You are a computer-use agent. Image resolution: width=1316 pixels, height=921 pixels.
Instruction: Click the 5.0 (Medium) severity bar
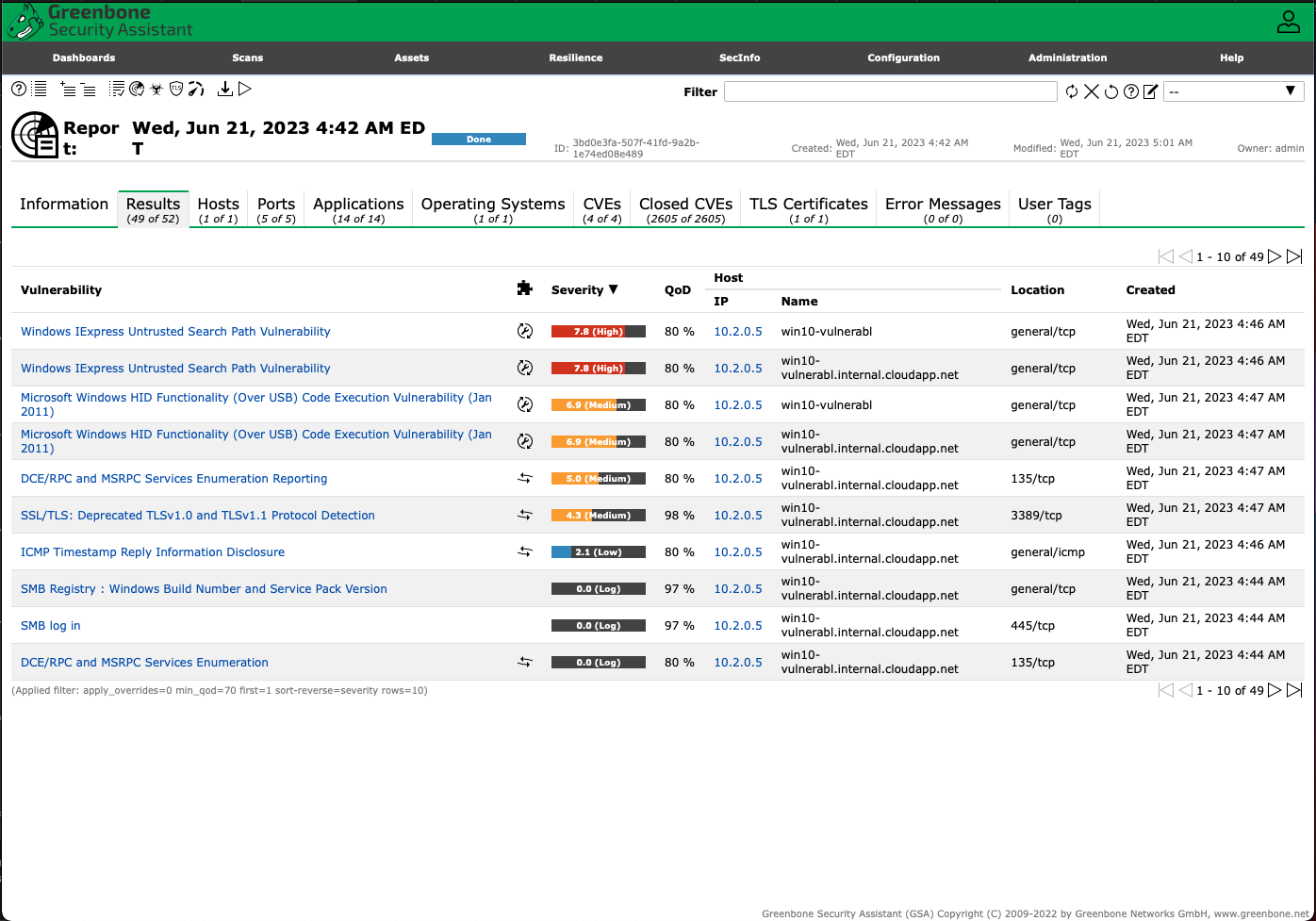[x=599, y=479]
